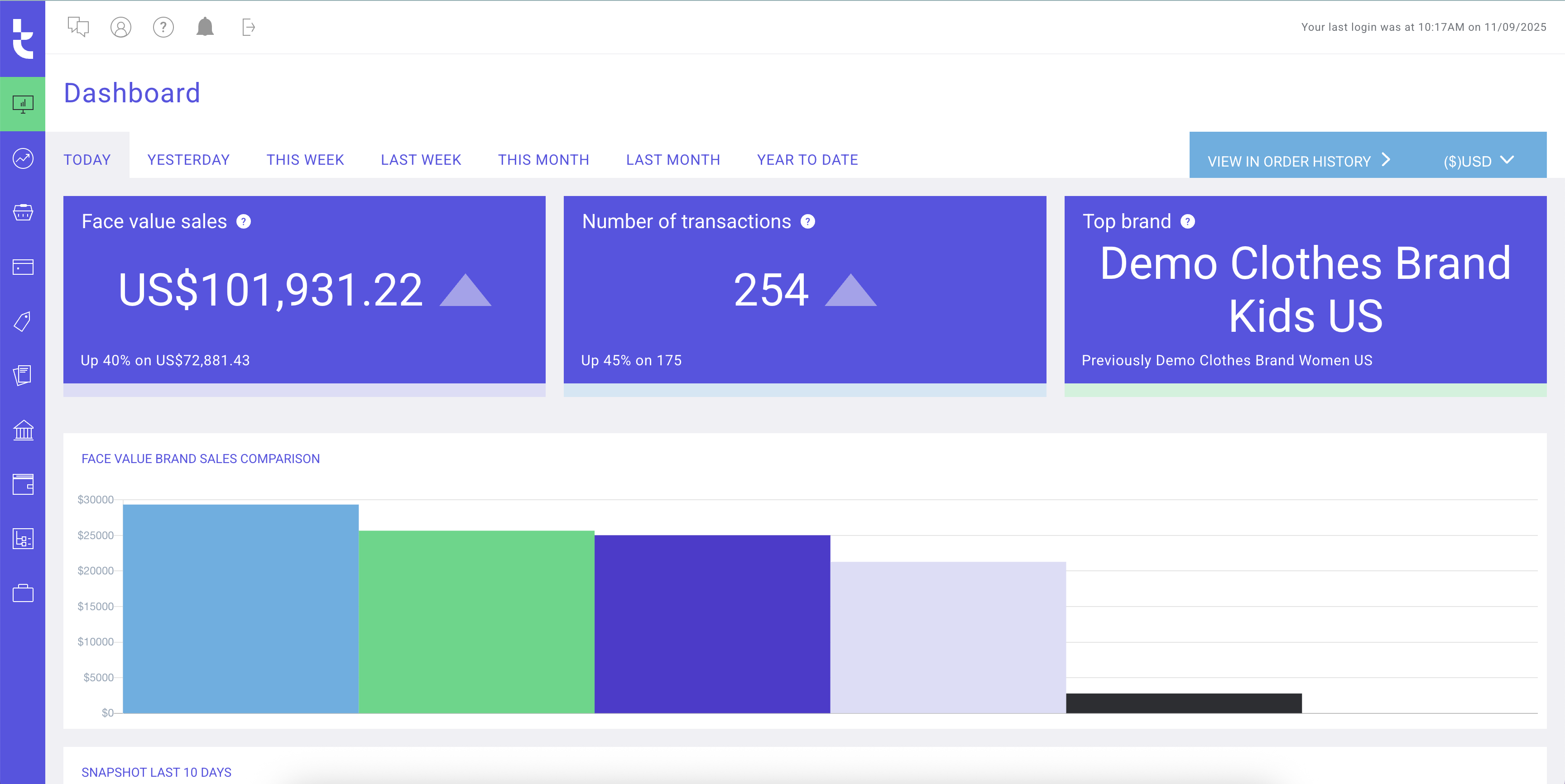
Task: Show Top brand help tooltip
Action: pyautogui.click(x=1187, y=222)
